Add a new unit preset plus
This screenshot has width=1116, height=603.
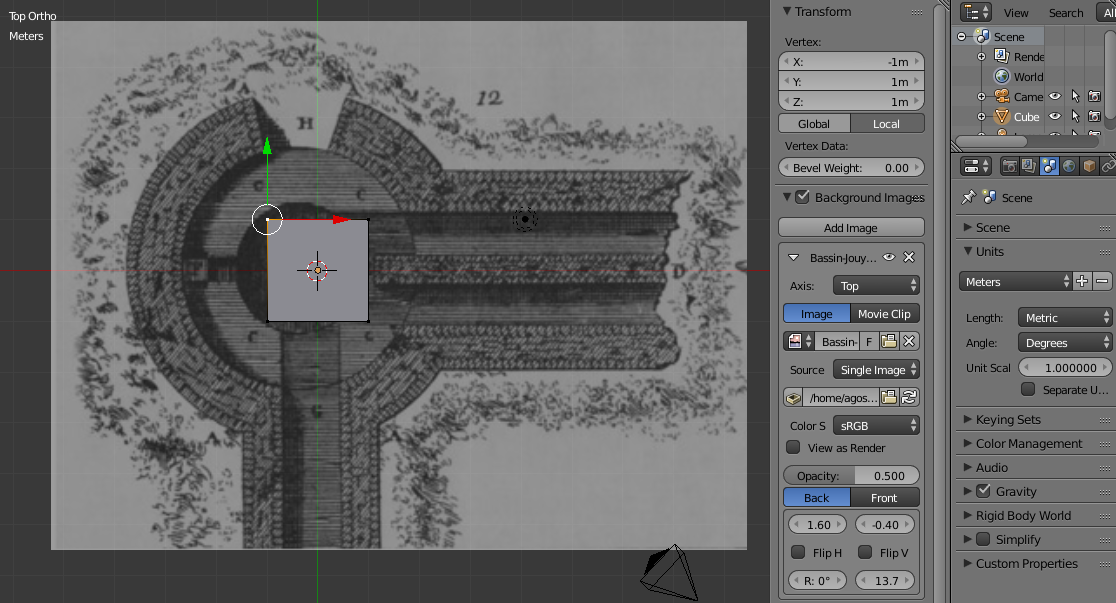tap(1082, 281)
